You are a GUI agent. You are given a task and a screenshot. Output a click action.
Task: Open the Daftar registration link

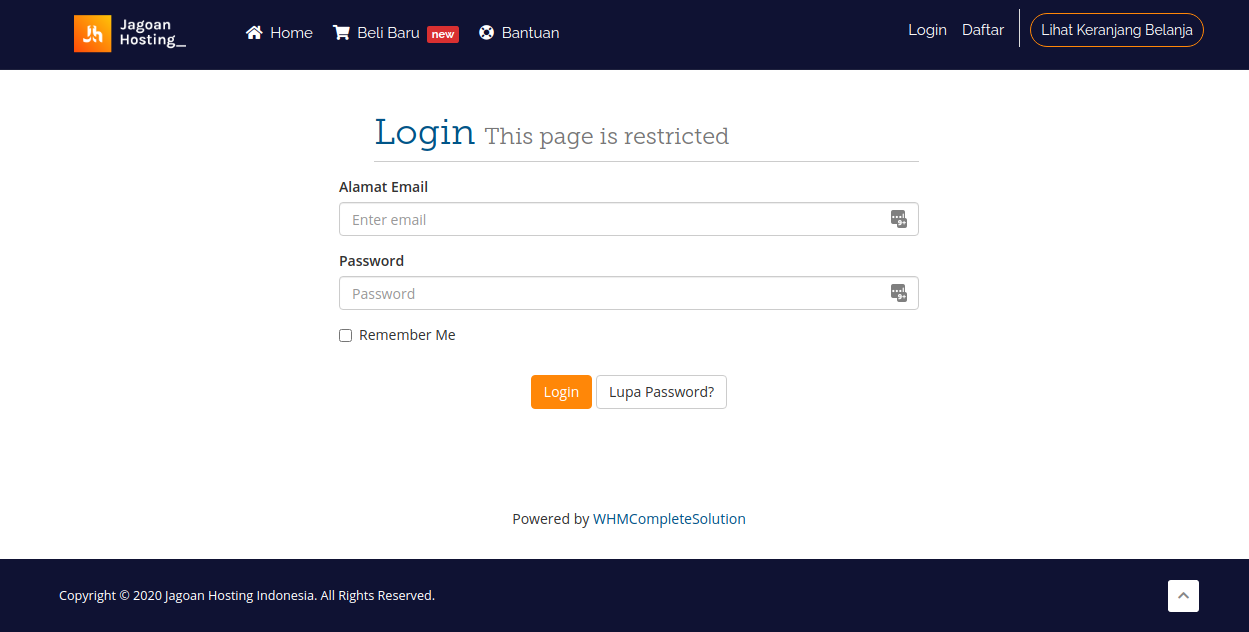coord(983,30)
